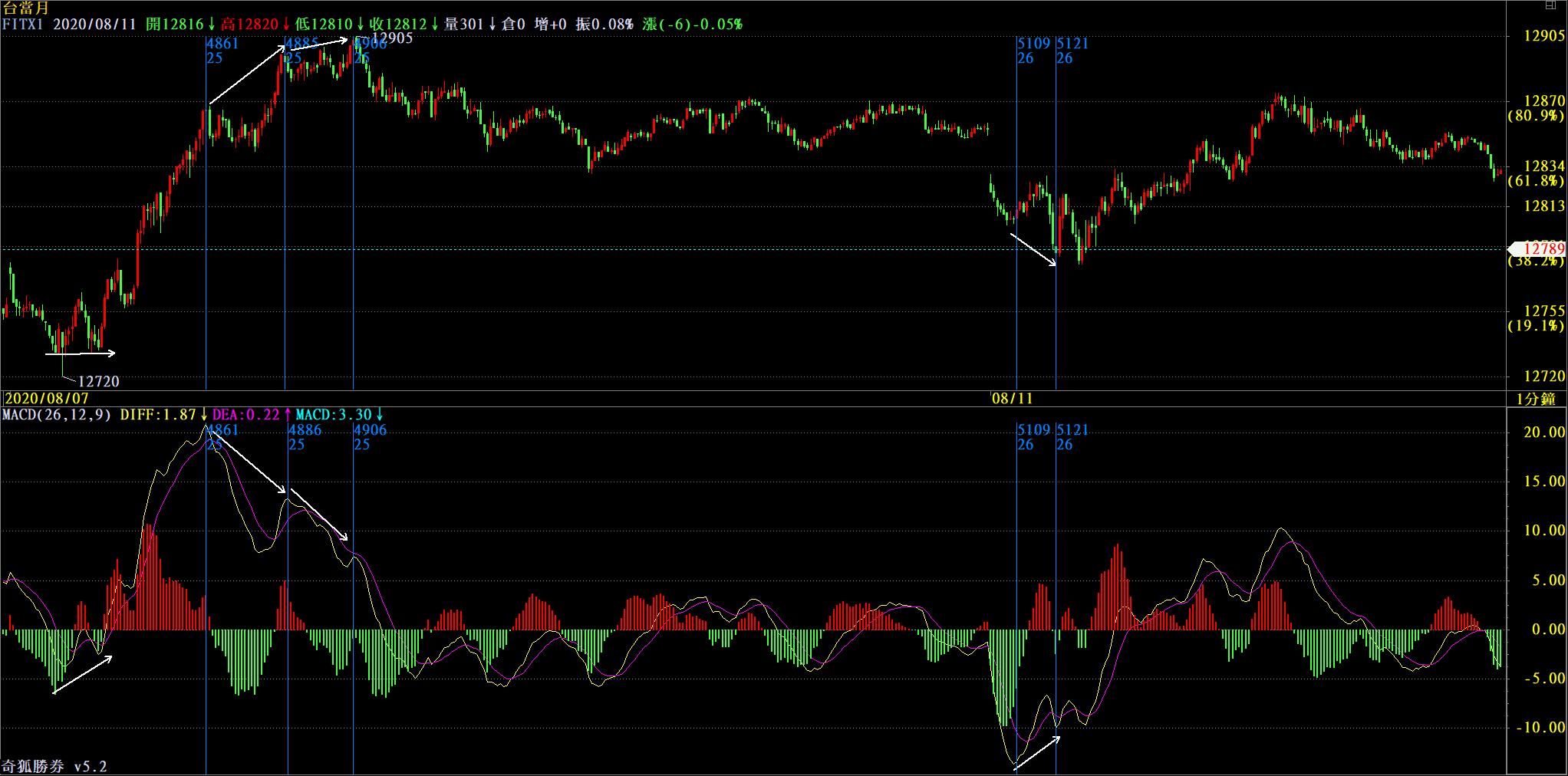1568x776 pixels.
Task: Click the 低12810 low price value
Action: 324,25
